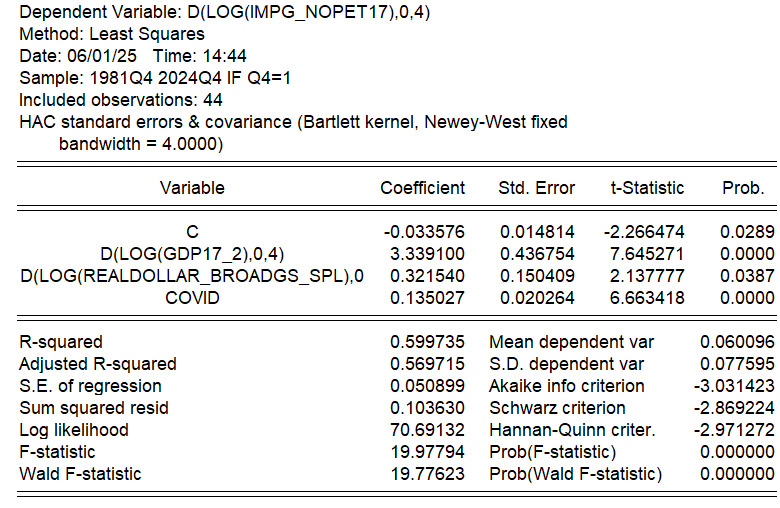This screenshot has height=508, width=780.
Task: Click the Akaike info criterion value
Action: point(734,386)
